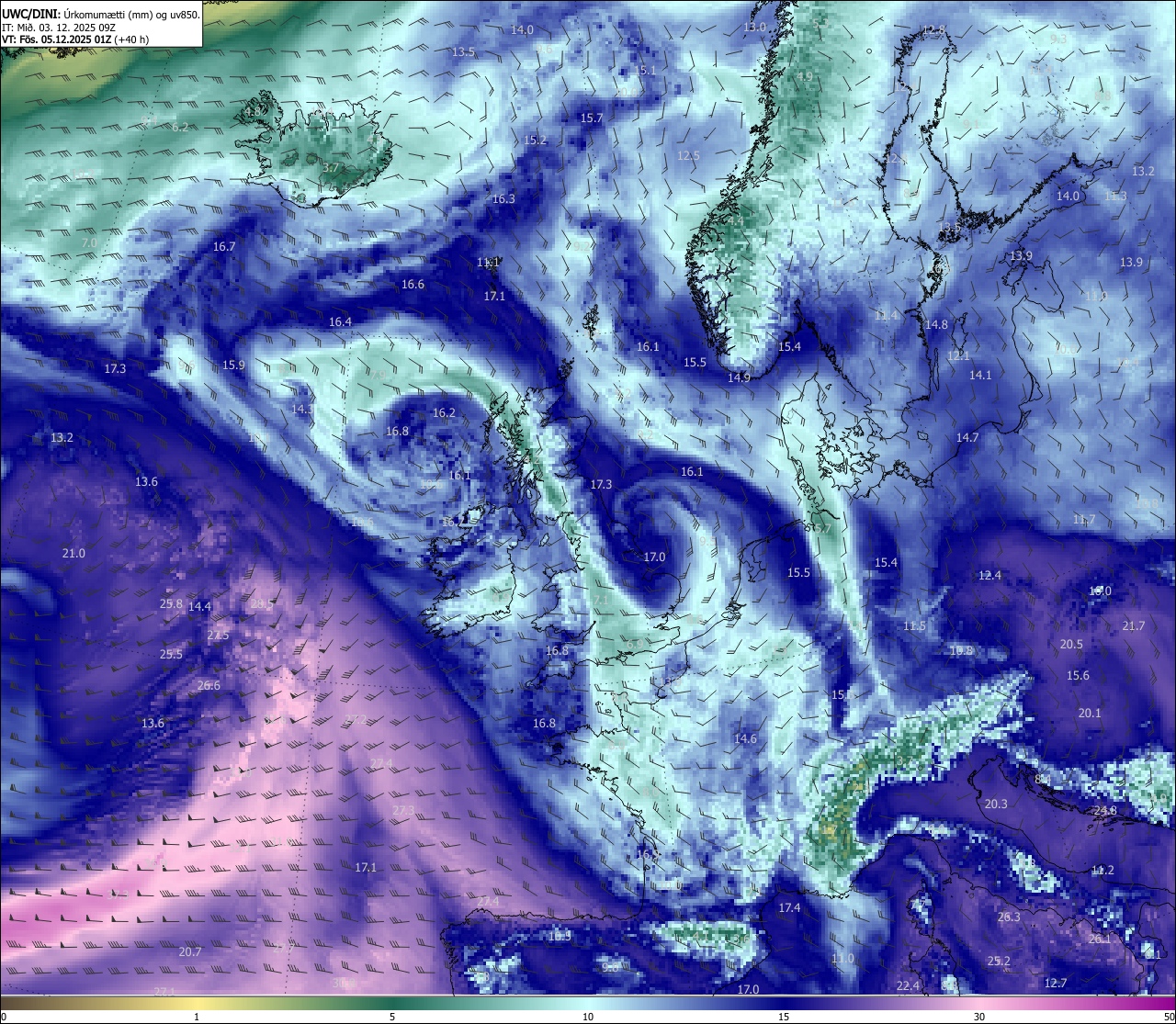1176x1024 pixels.
Task: Click the 25.2 value label
Action: point(999,961)
